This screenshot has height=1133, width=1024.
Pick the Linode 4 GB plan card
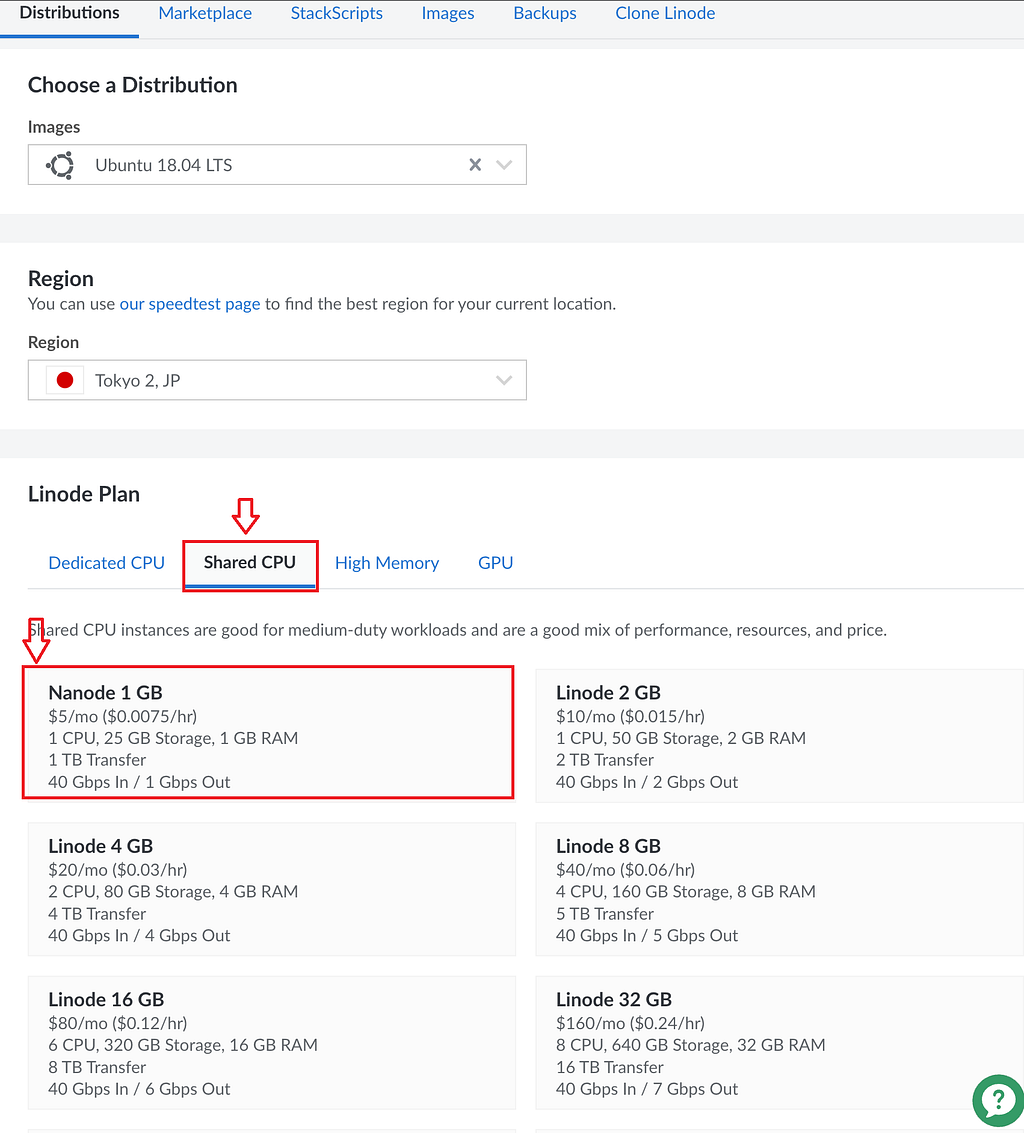(x=272, y=889)
